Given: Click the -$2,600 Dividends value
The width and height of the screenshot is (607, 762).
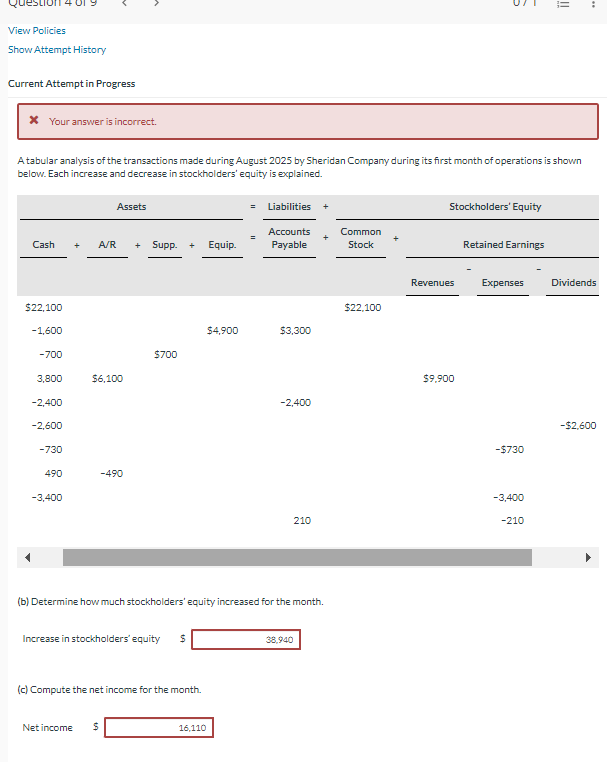Looking at the screenshot, I should click(x=578, y=426).
